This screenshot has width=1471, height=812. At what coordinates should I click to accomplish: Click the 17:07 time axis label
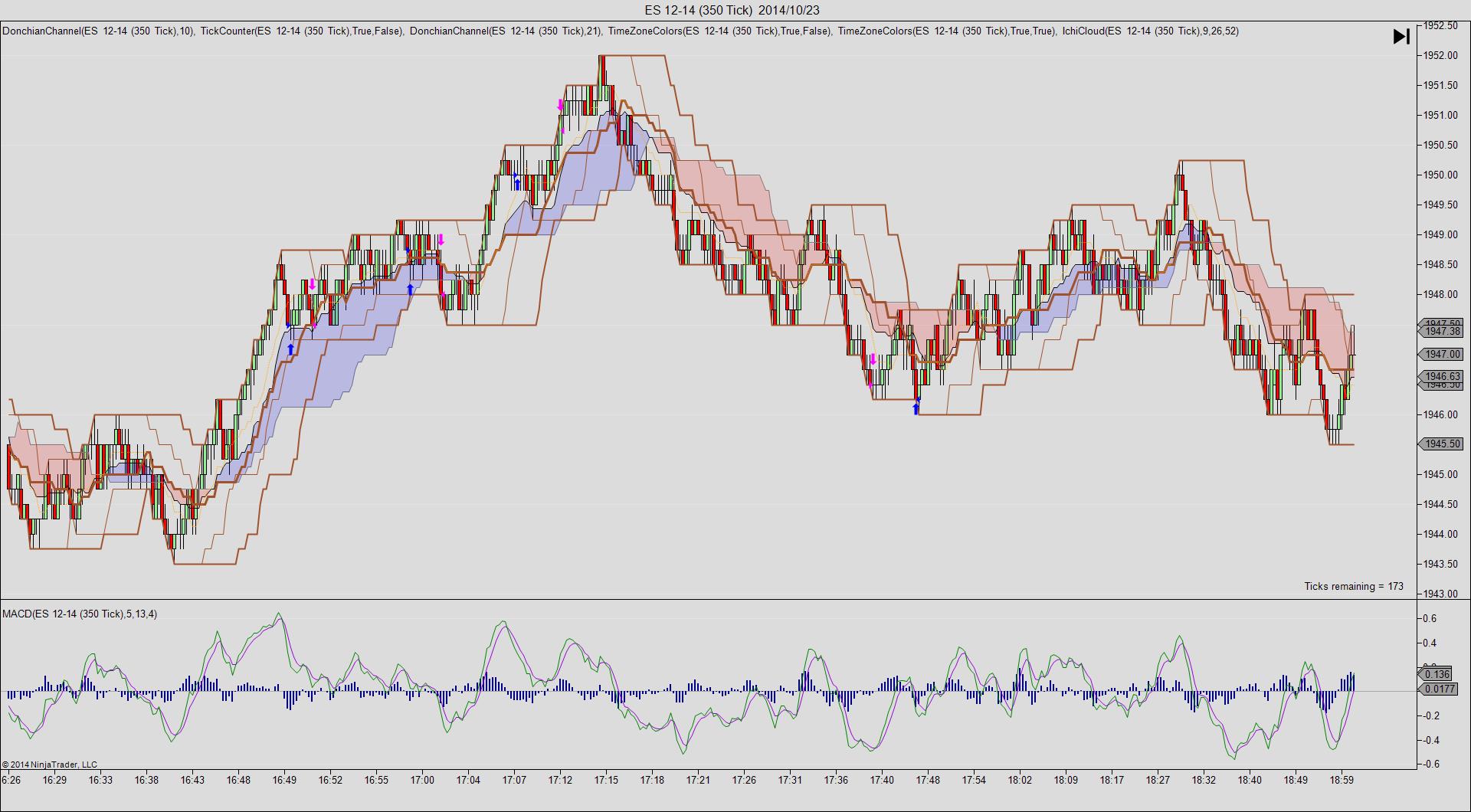click(x=514, y=780)
